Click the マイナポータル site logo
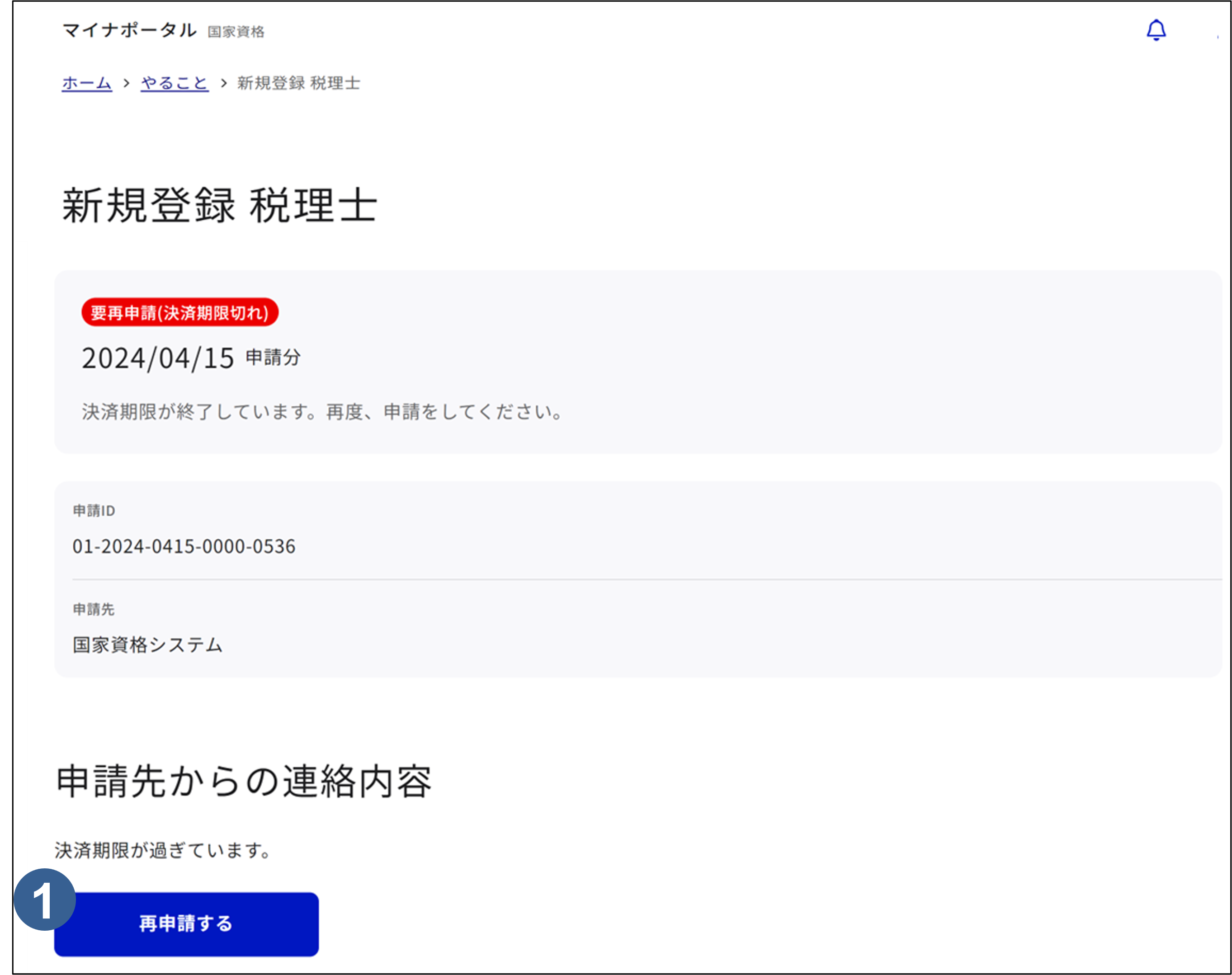 tap(130, 30)
